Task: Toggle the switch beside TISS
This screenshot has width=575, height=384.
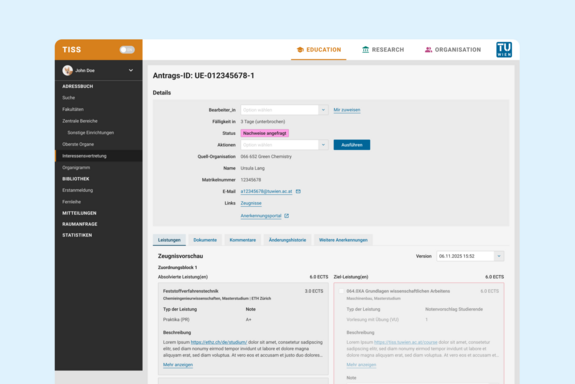Action: tap(127, 50)
